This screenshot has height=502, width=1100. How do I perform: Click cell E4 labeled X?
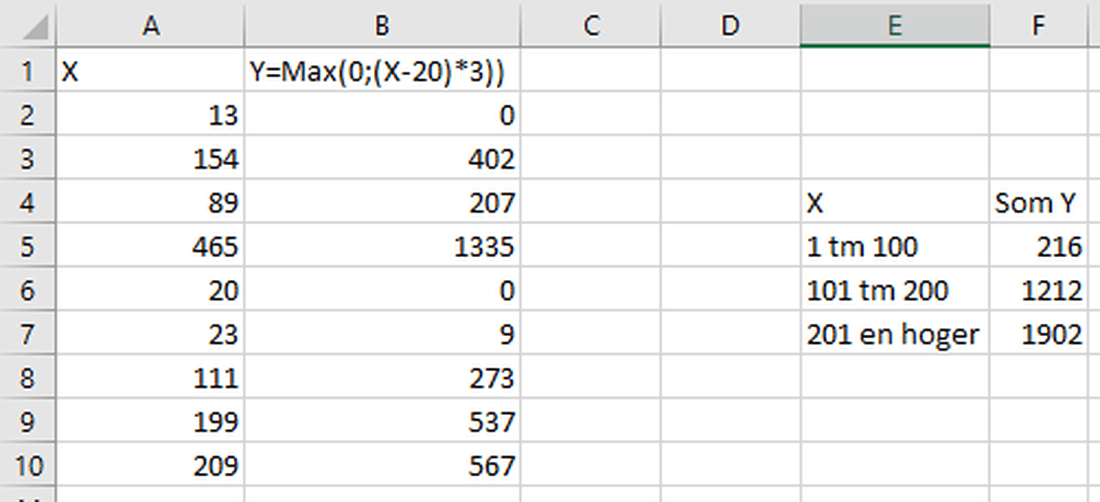[x=894, y=202]
